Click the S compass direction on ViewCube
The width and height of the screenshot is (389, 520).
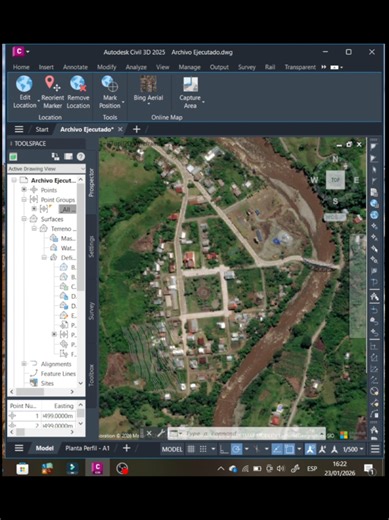pyautogui.click(x=335, y=201)
